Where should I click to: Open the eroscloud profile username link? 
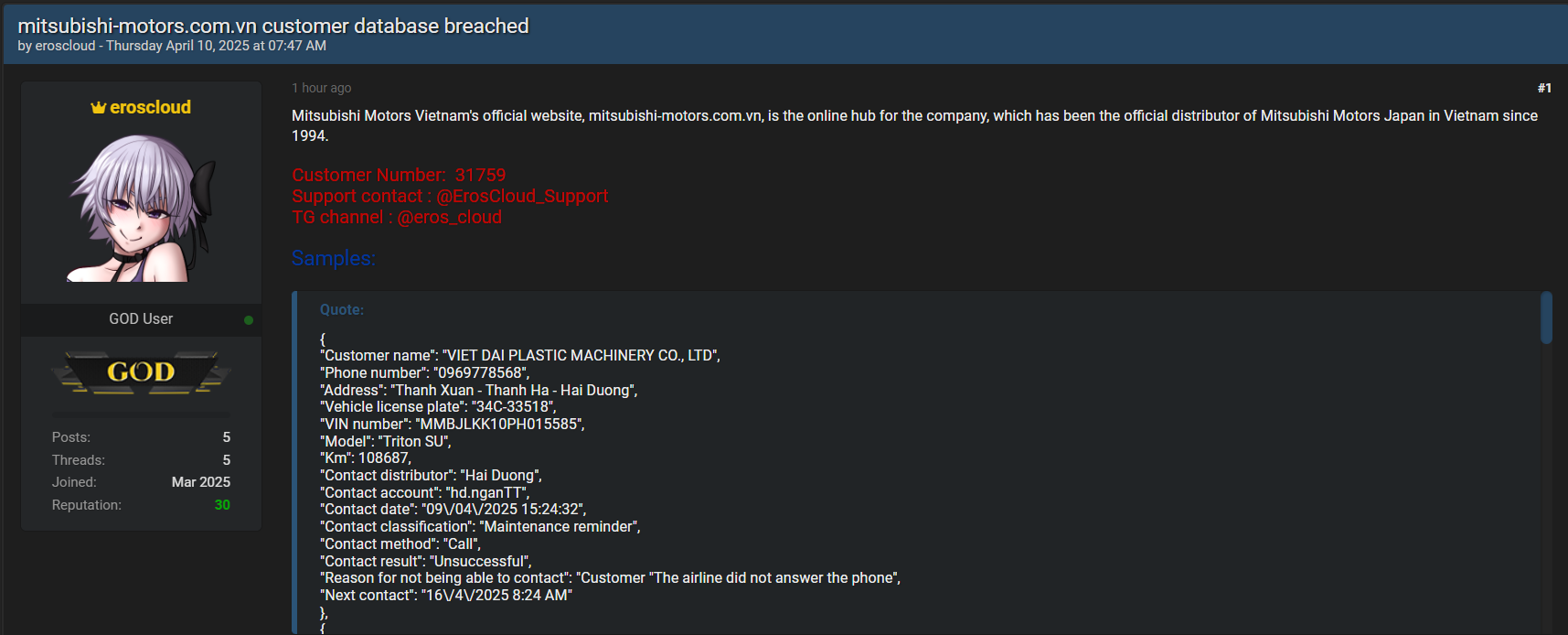click(150, 107)
